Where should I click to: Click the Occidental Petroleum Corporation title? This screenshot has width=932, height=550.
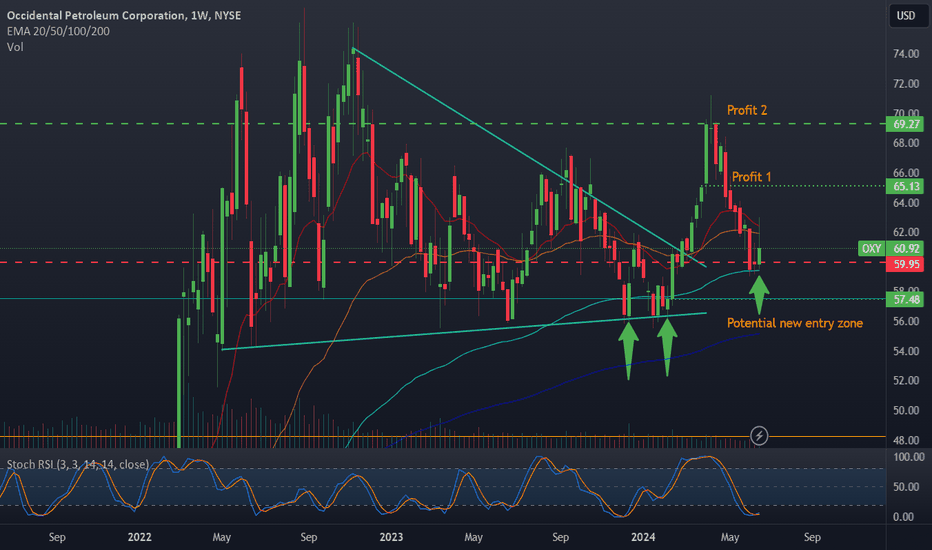[124, 15]
